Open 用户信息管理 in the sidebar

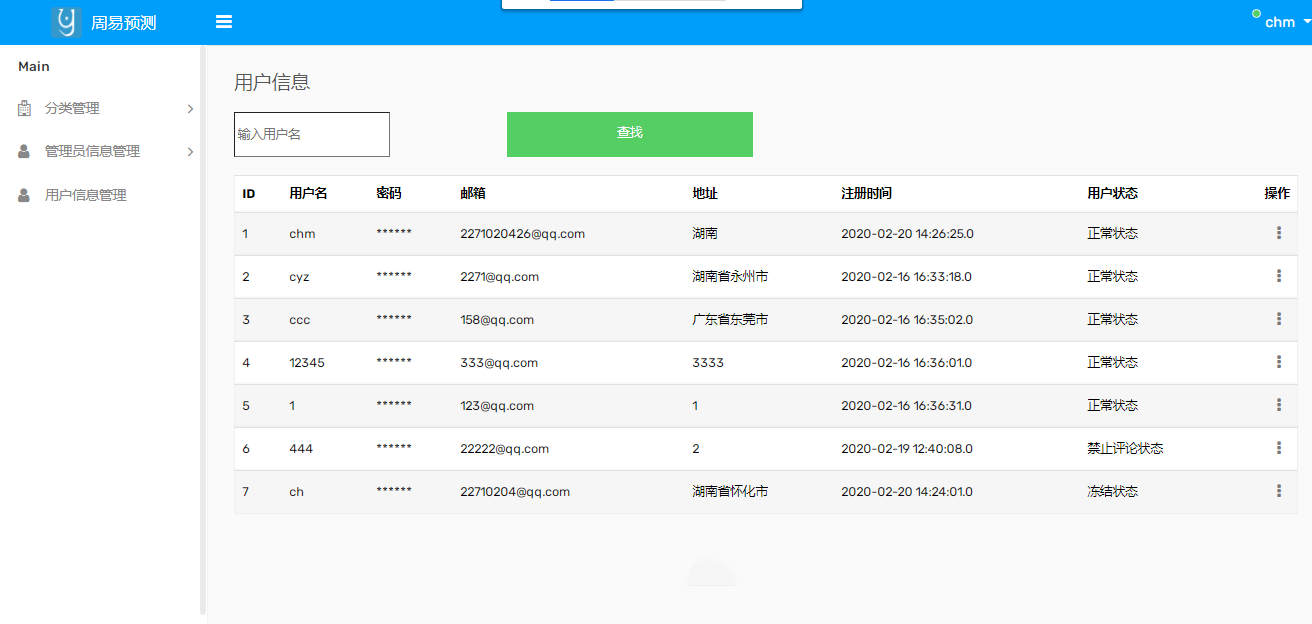[x=85, y=195]
